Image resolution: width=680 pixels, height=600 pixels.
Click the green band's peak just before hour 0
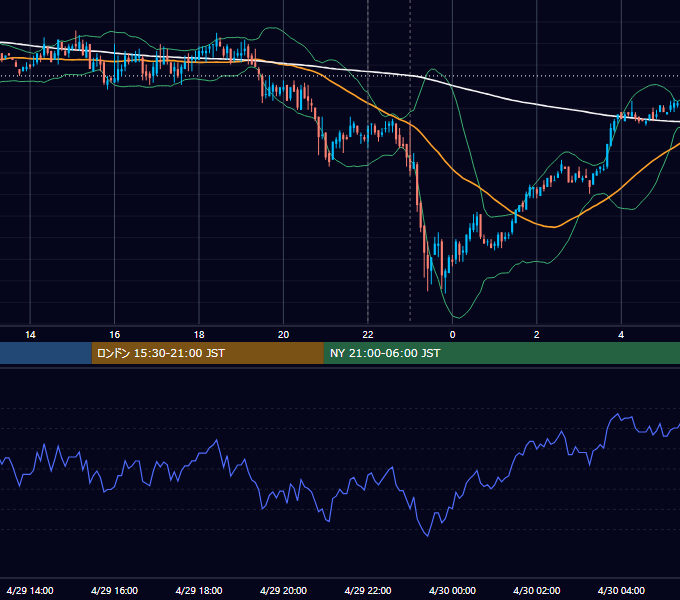[x=432, y=69]
